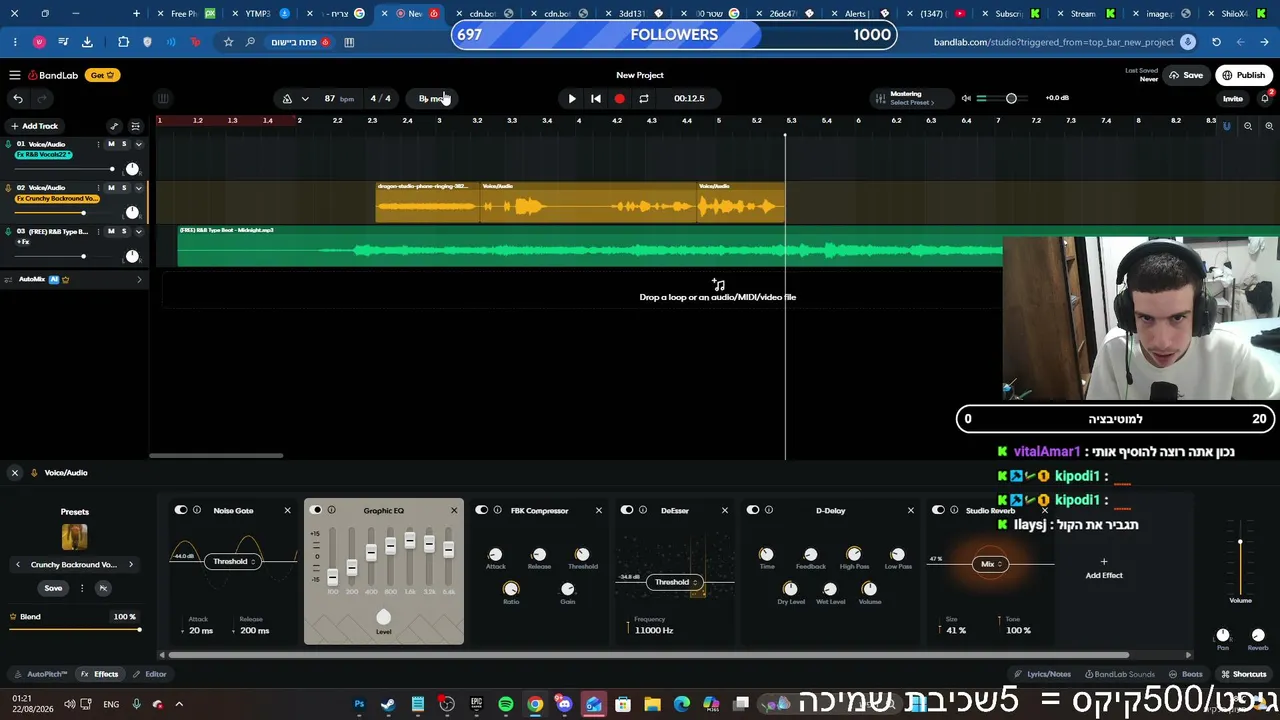Screen dimensions: 1280x720
Task: Redo the last undone action
Action: [x=42, y=98]
